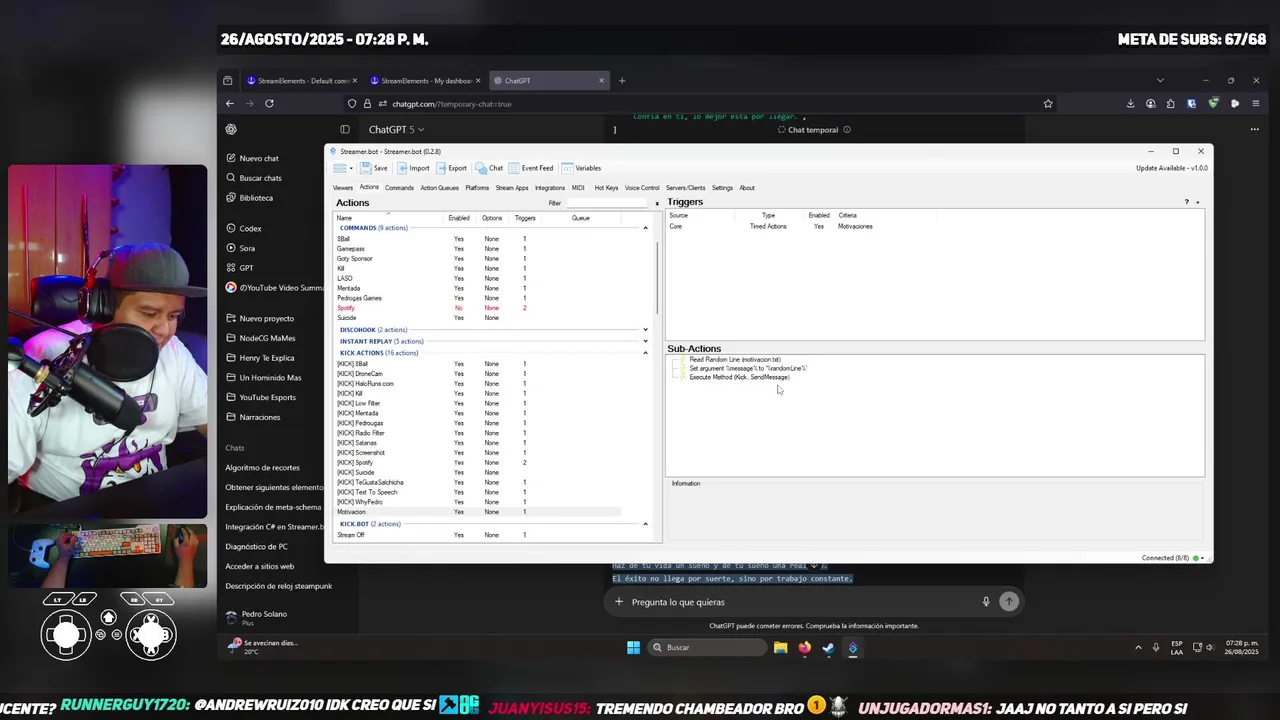The height and width of the screenshot is (720, 1280).
Task: Open the Hot Keys tab
Action: (x=606, y=188)
